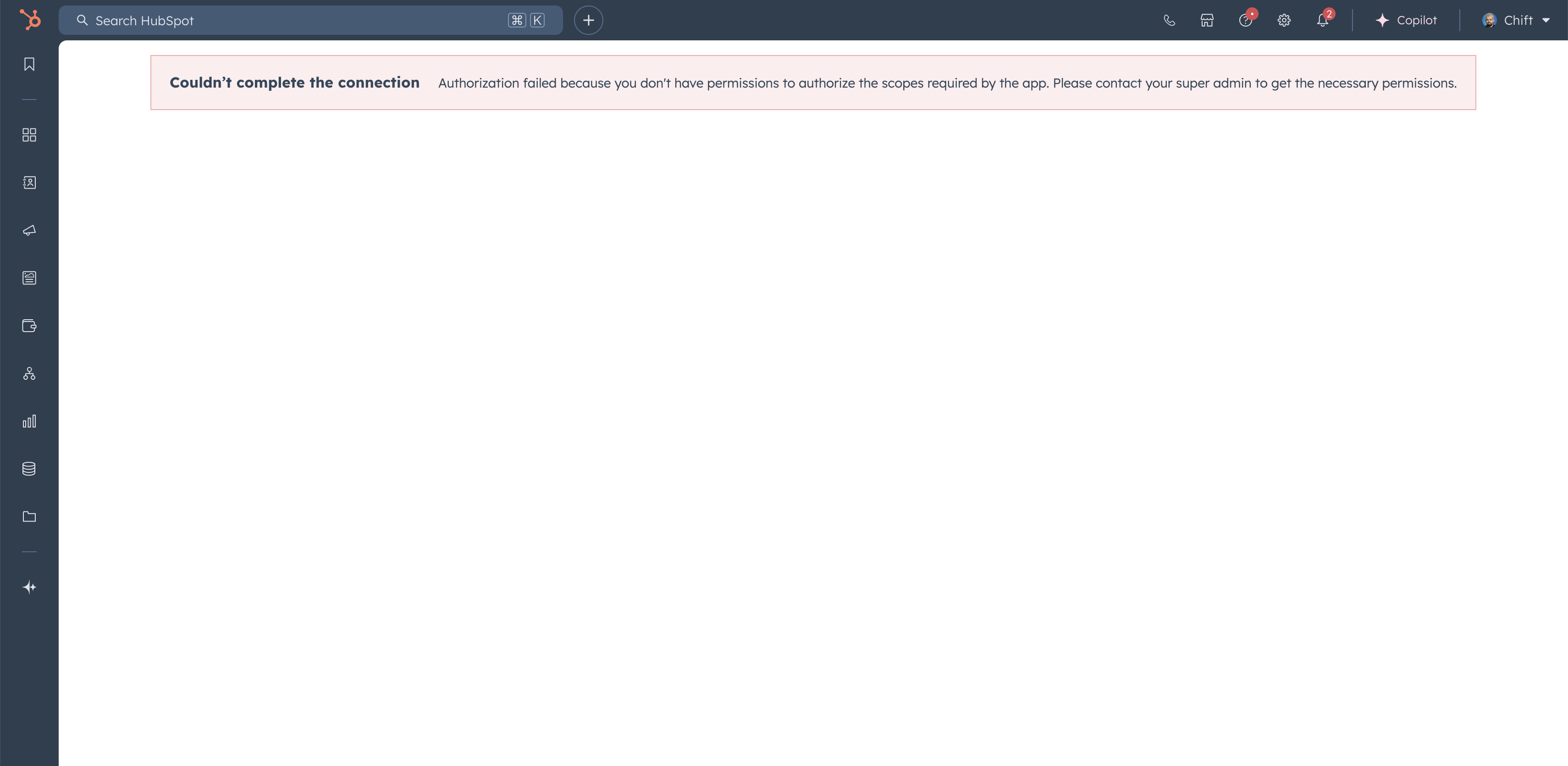Open the Help question mark icon
Screen dimensions: 1568x766
point(1245,21)
